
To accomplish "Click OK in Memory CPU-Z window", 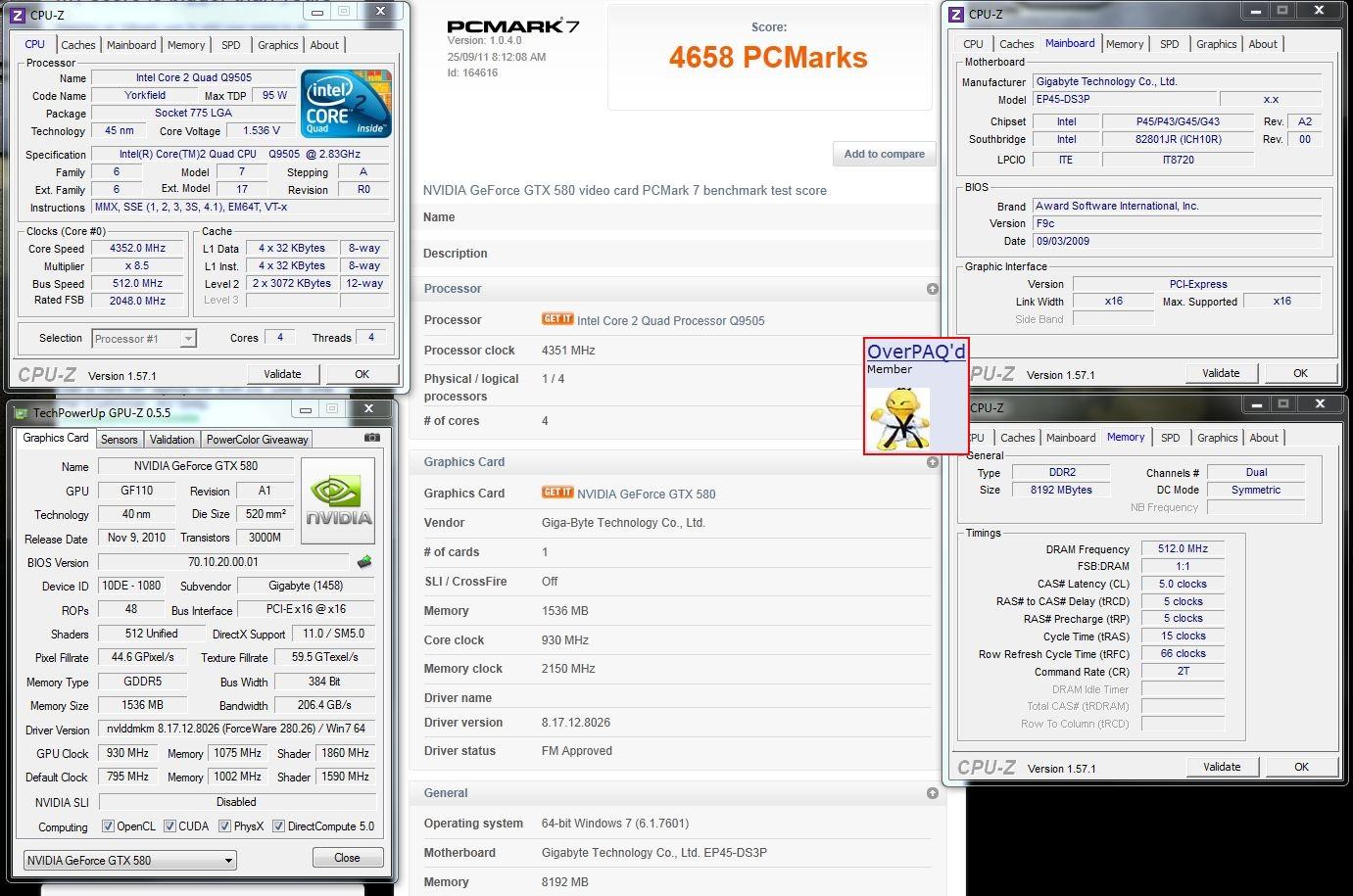I will tap(1301, 767).
